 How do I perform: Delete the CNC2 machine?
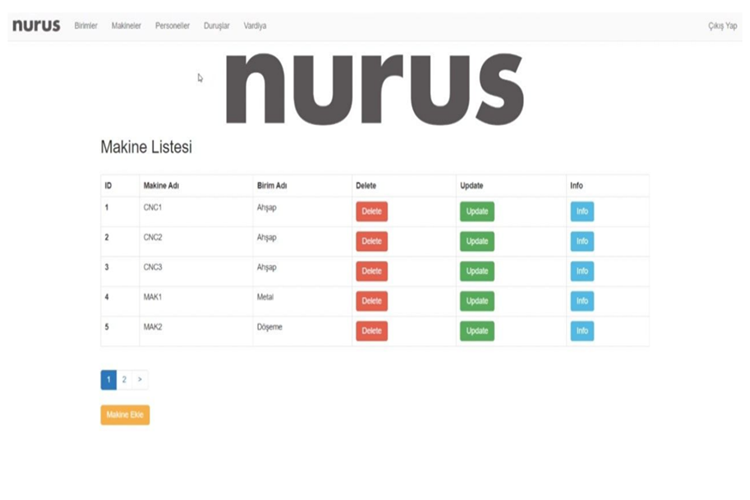(x=372, y=241)
